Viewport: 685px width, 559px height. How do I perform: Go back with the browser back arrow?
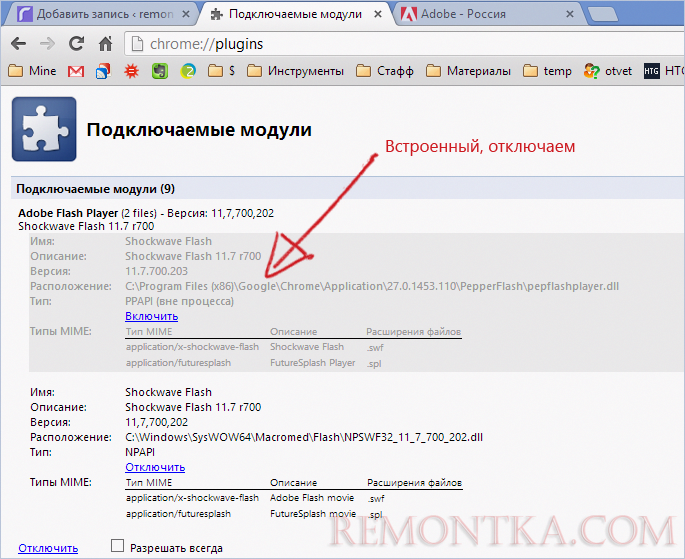pos(18,44)
